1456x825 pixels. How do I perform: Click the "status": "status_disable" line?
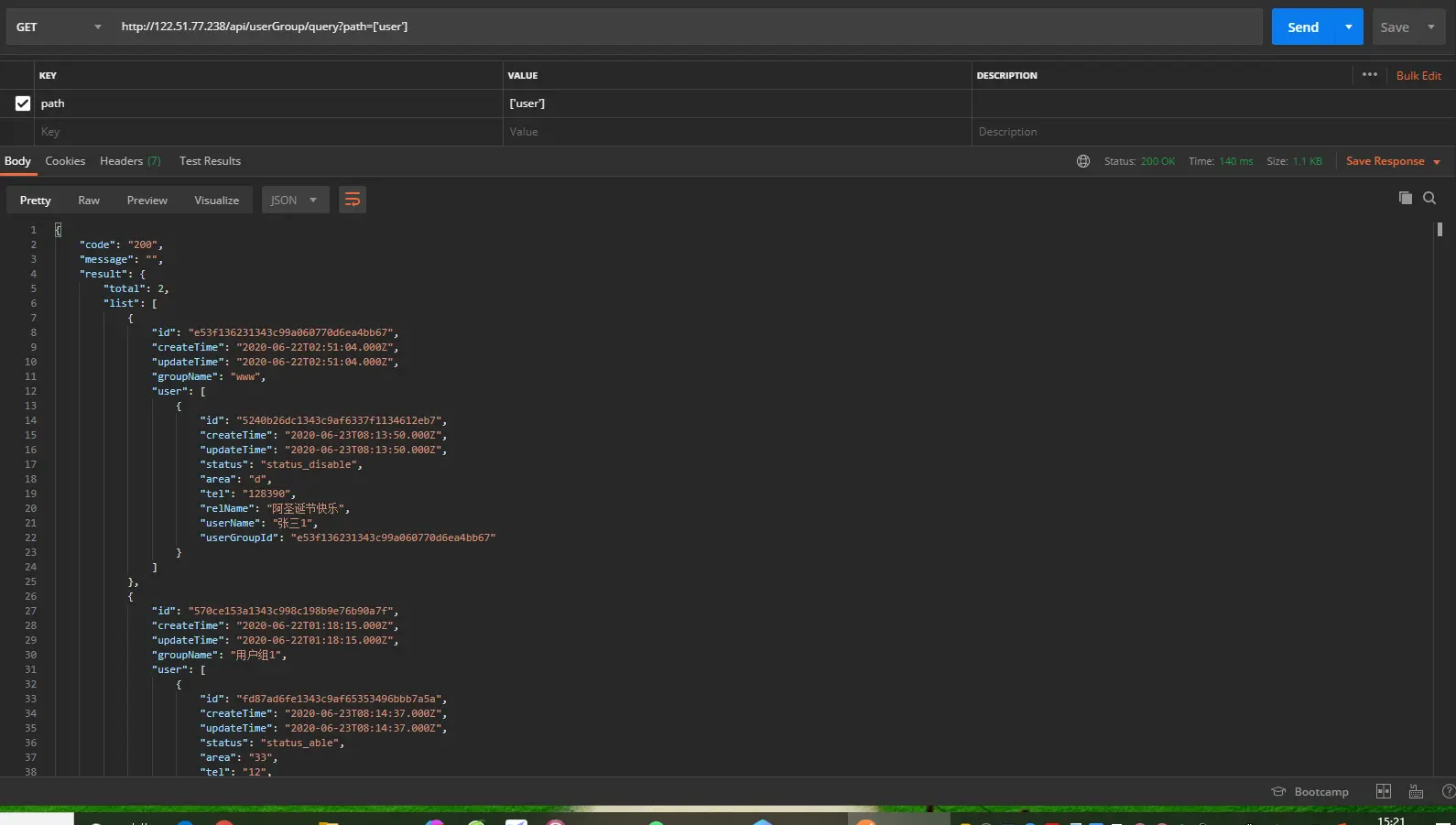[281, 464]
